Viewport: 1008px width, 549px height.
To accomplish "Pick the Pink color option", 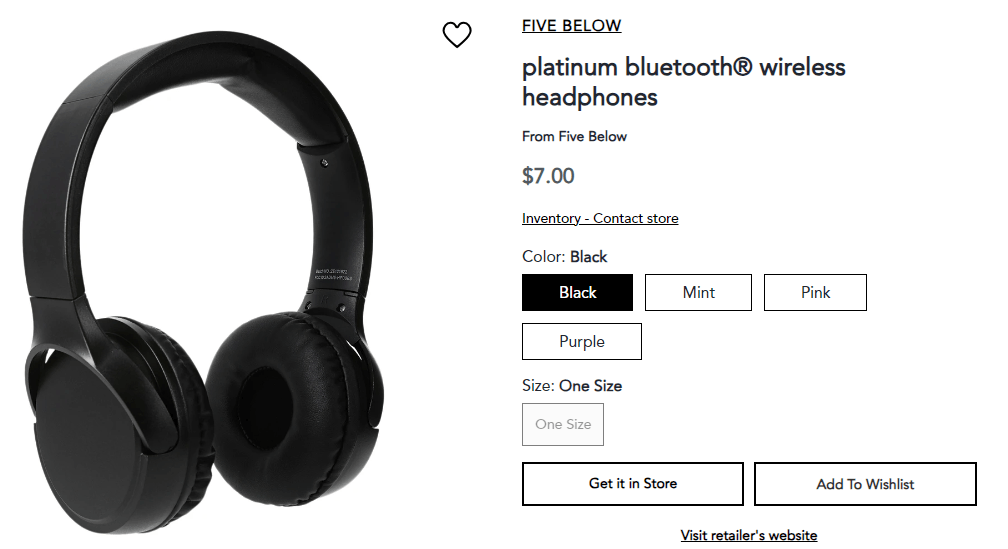I will pyautogui.click(x=815, y=292).
